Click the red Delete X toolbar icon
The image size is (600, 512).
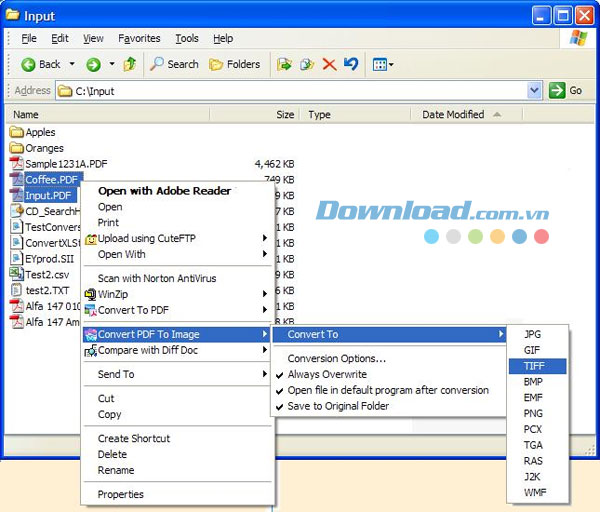[x=329, y=64]
